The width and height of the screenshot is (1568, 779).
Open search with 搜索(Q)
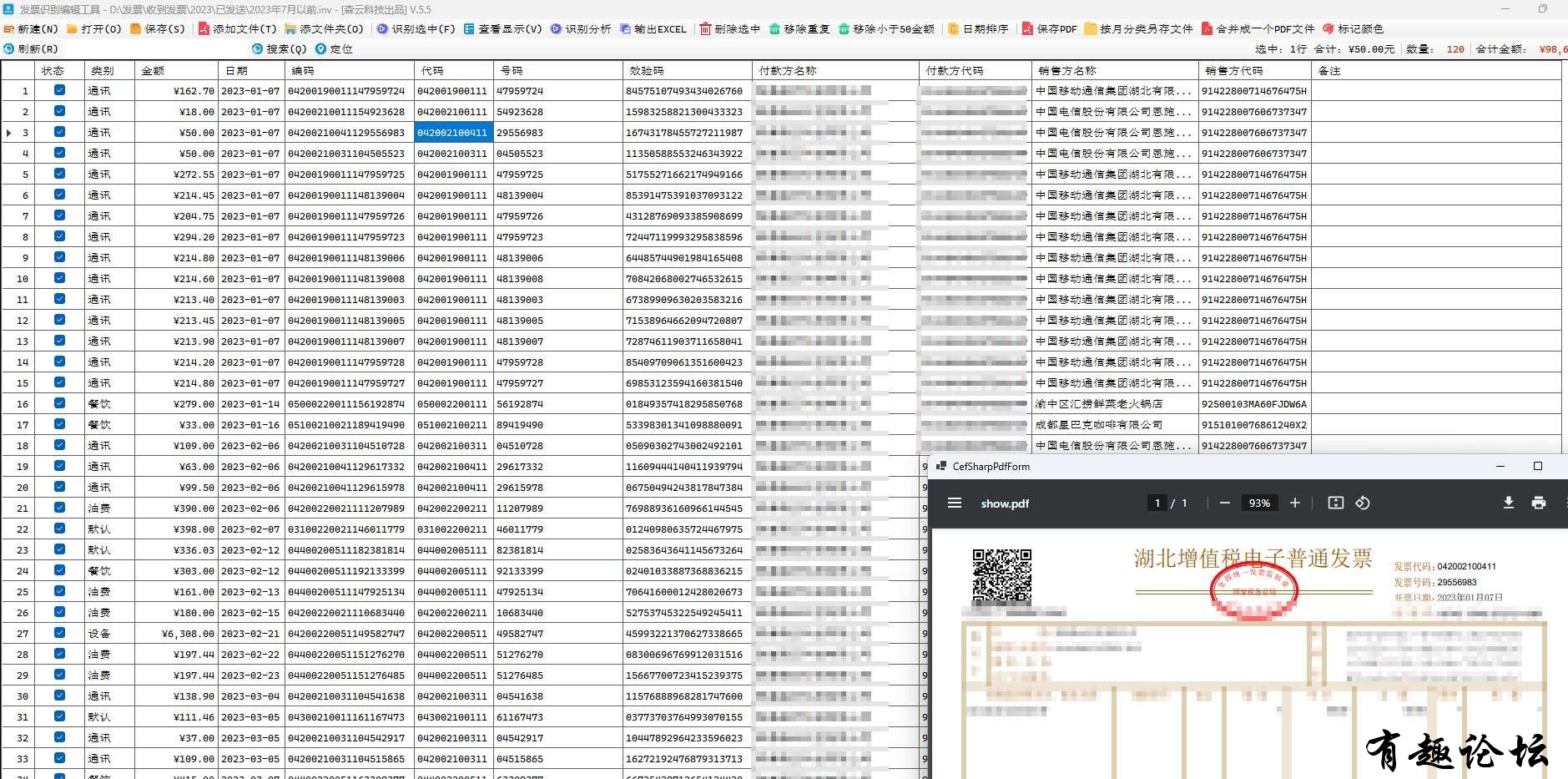tap(279, 49)
